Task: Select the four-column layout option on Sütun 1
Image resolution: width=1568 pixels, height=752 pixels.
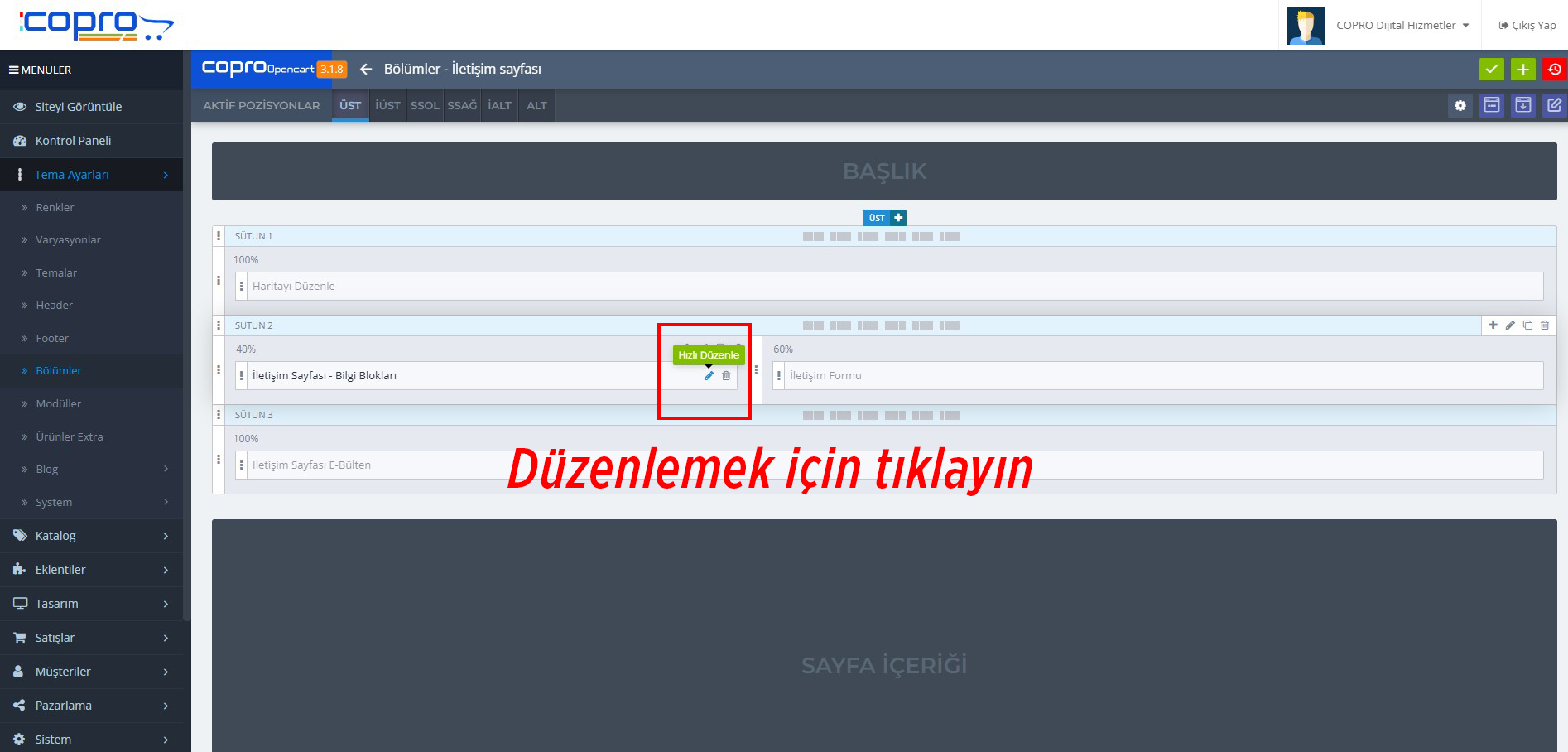Action: (x=868, y=236)
